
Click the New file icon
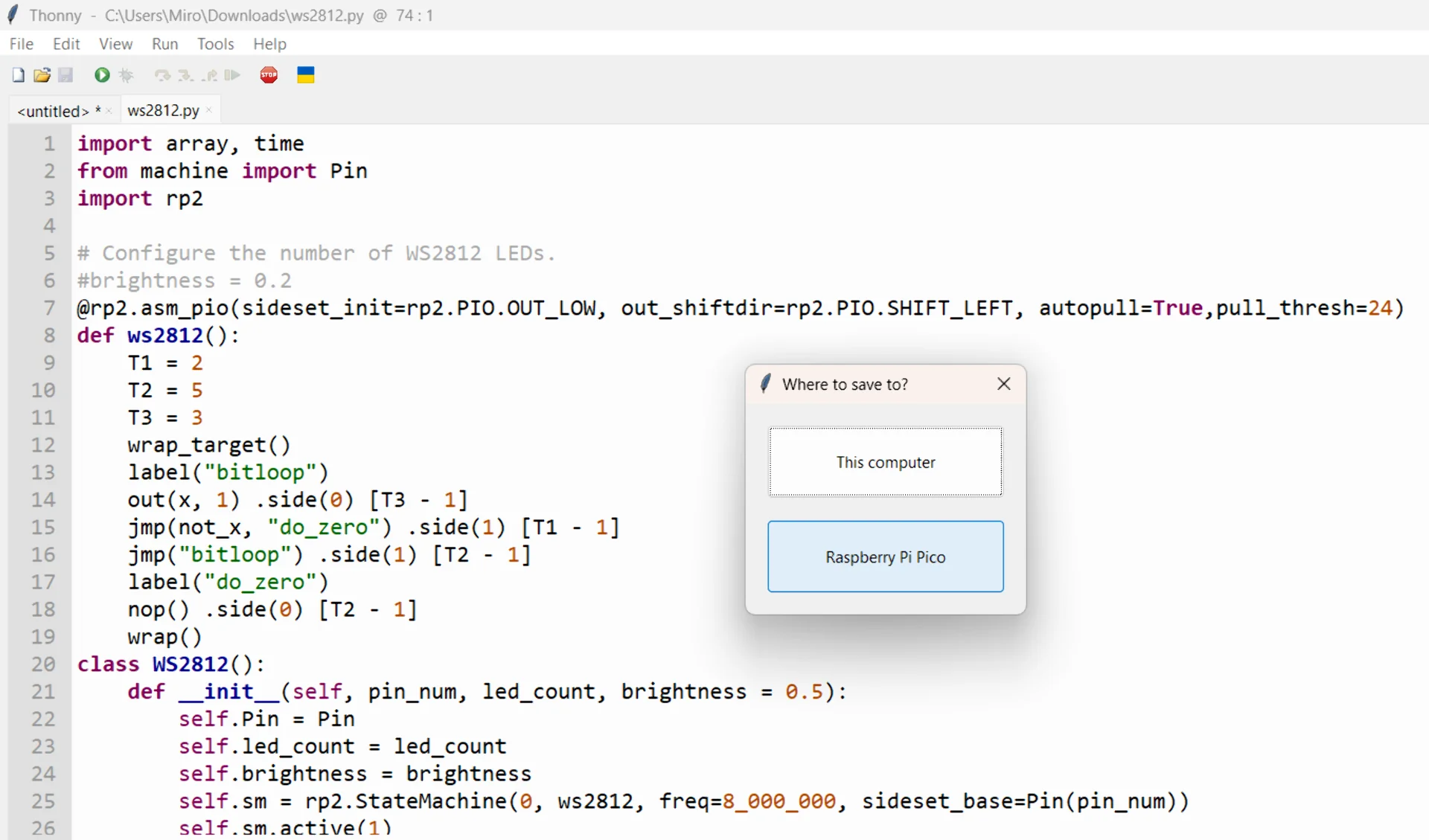[x=19, y=75]
